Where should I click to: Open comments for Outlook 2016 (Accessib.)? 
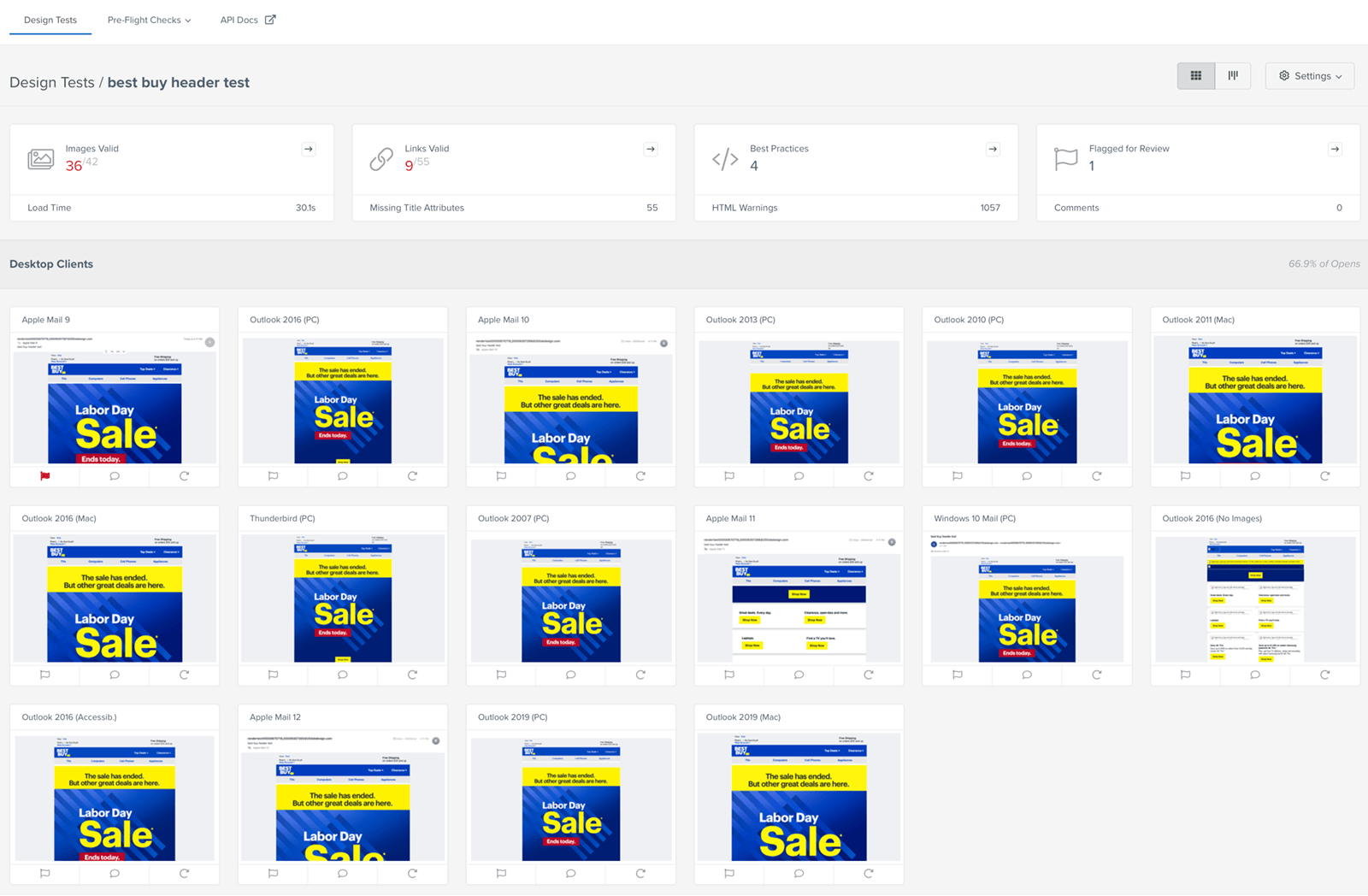tap(115, 874)
